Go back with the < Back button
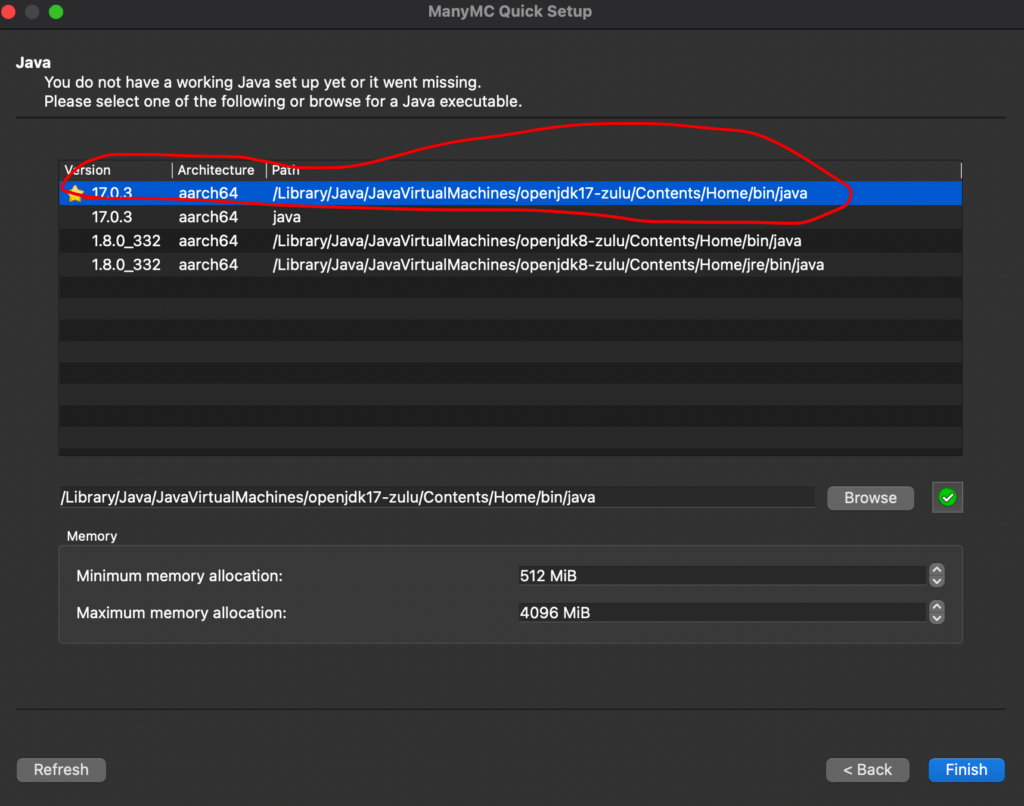1024x806 pixels. tap(867, 769)
